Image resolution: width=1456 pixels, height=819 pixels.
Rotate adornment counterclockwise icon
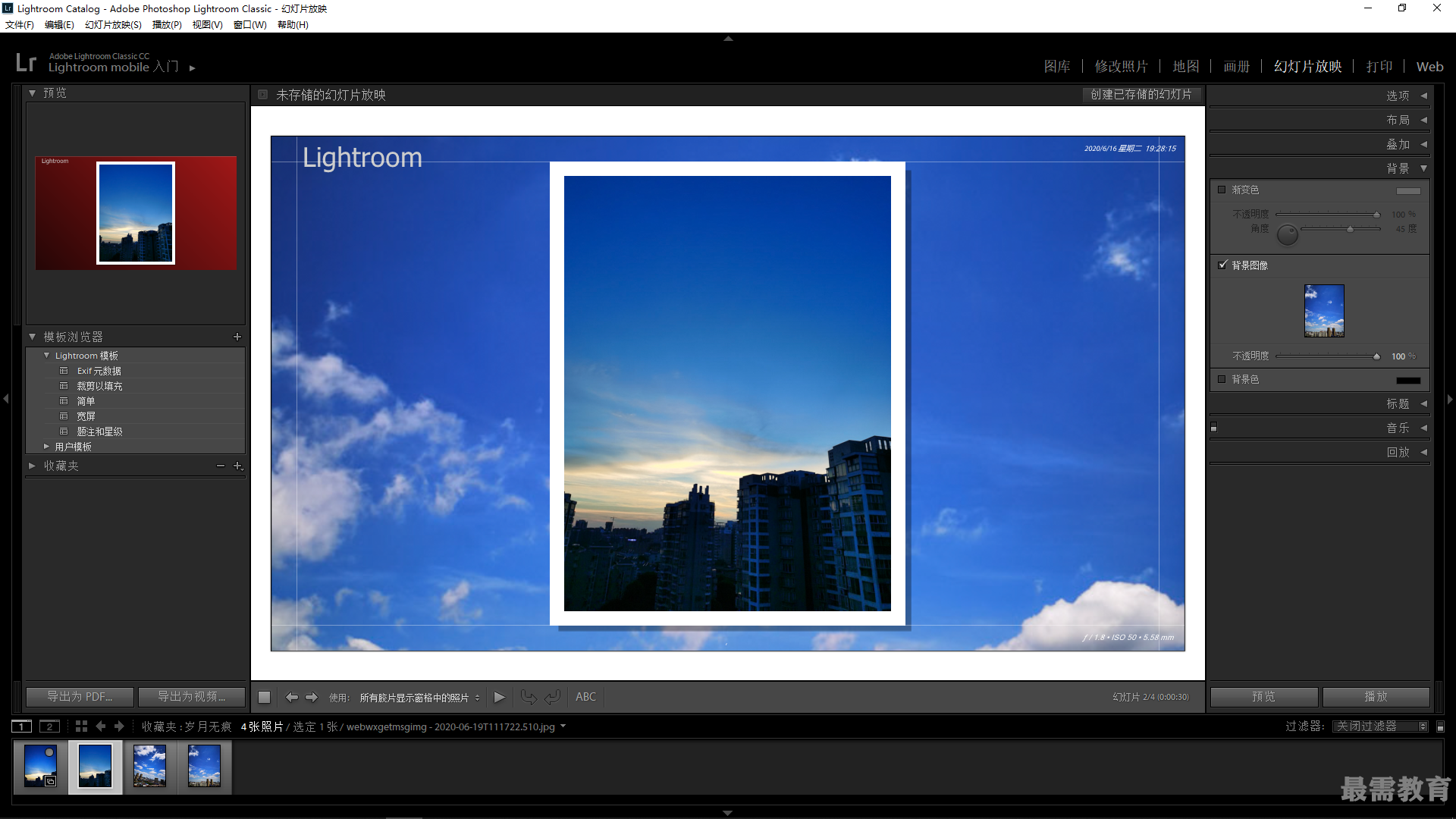coord(529,697)
